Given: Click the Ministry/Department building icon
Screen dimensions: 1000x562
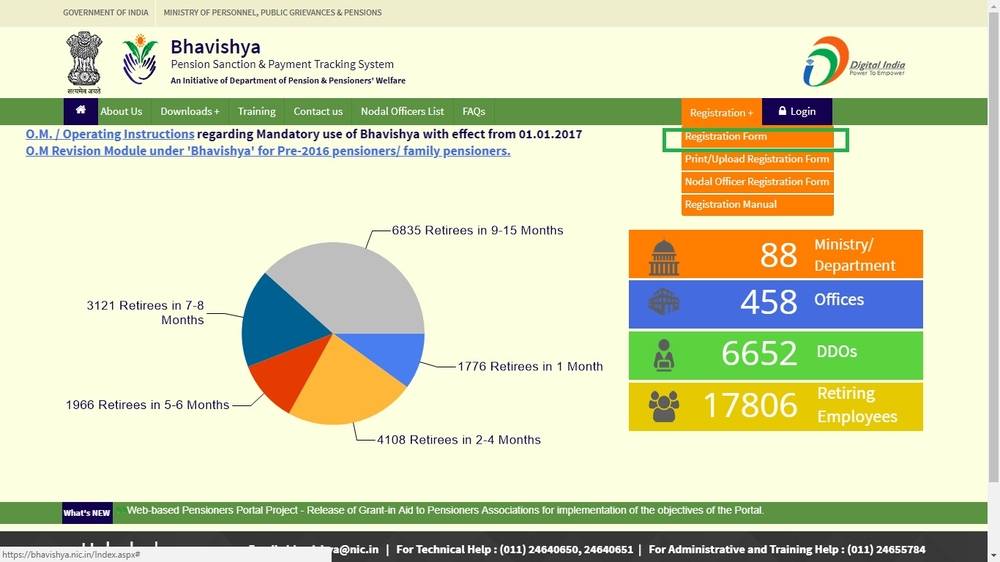Looking at the screenshot, I should pos(663,256).
